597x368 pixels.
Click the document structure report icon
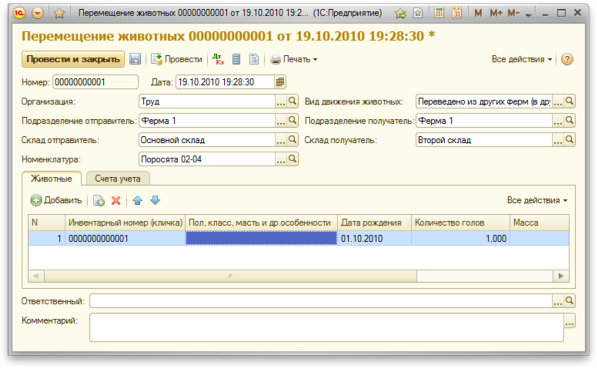click(x=254, y=59)
